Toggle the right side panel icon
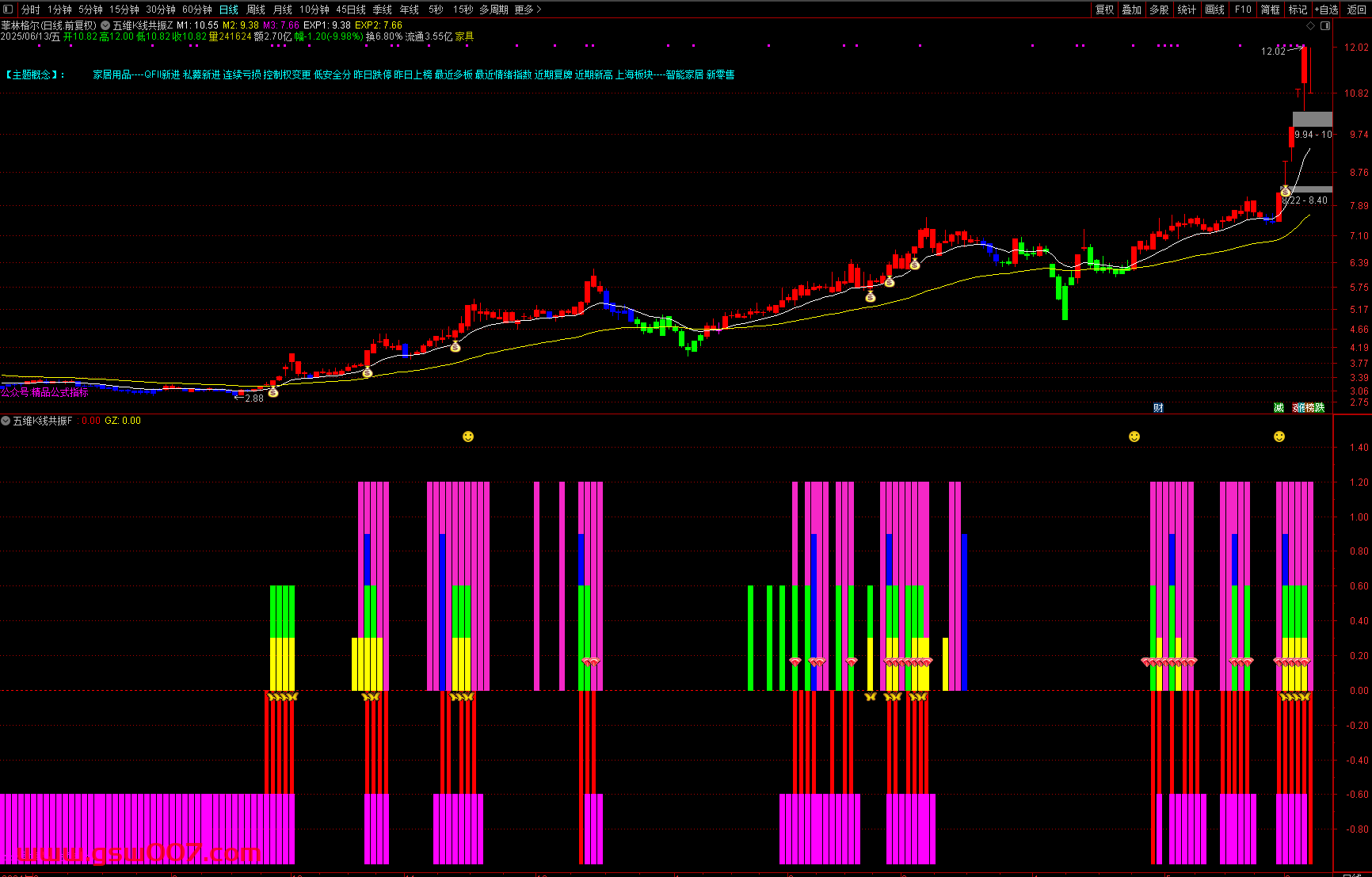The height and width of the screenshot is (877, 1372). click(x=1325, y=26)
